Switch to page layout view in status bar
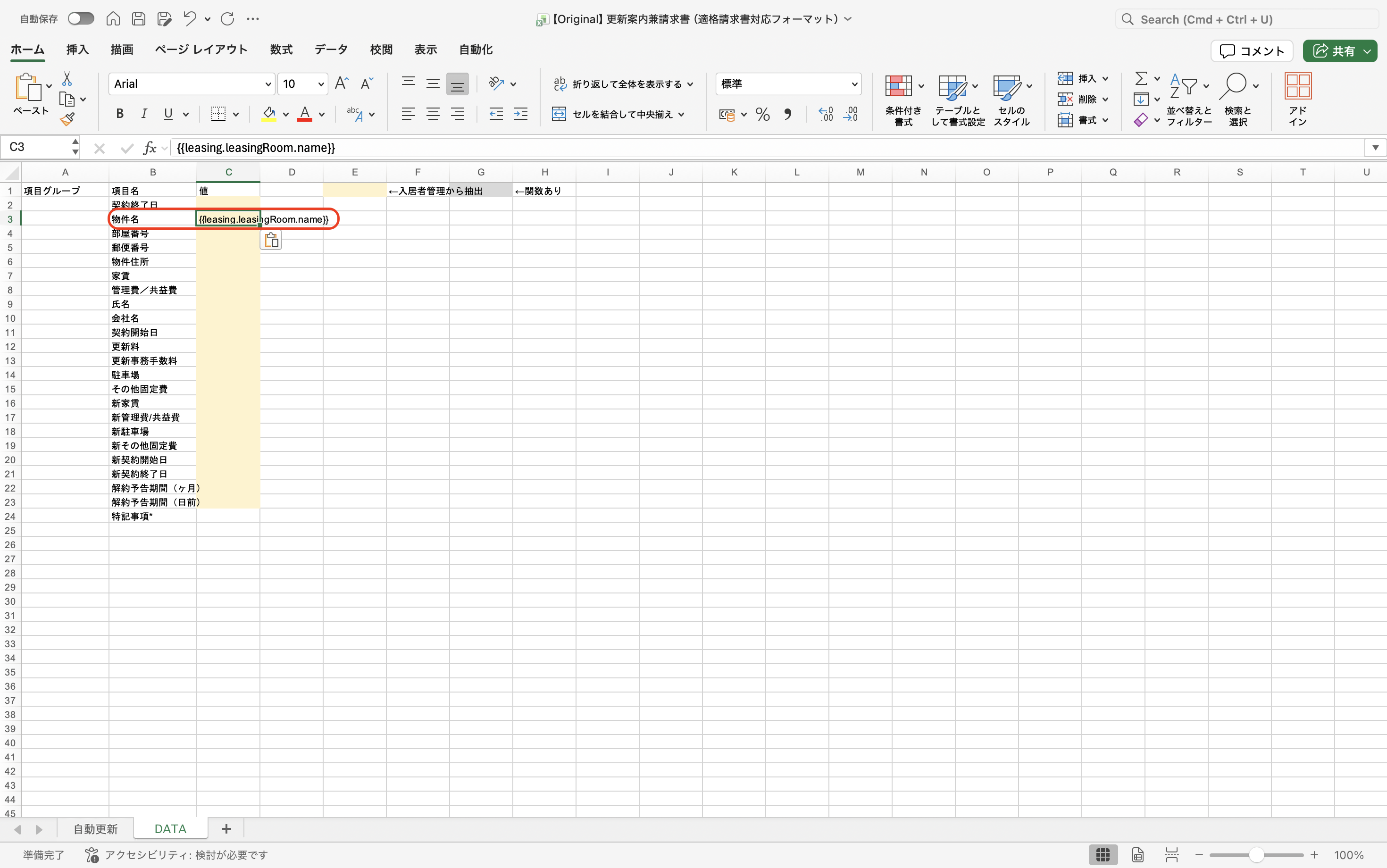Image resolution: width=1387 pixels, height=868 pixels. 1138,855
